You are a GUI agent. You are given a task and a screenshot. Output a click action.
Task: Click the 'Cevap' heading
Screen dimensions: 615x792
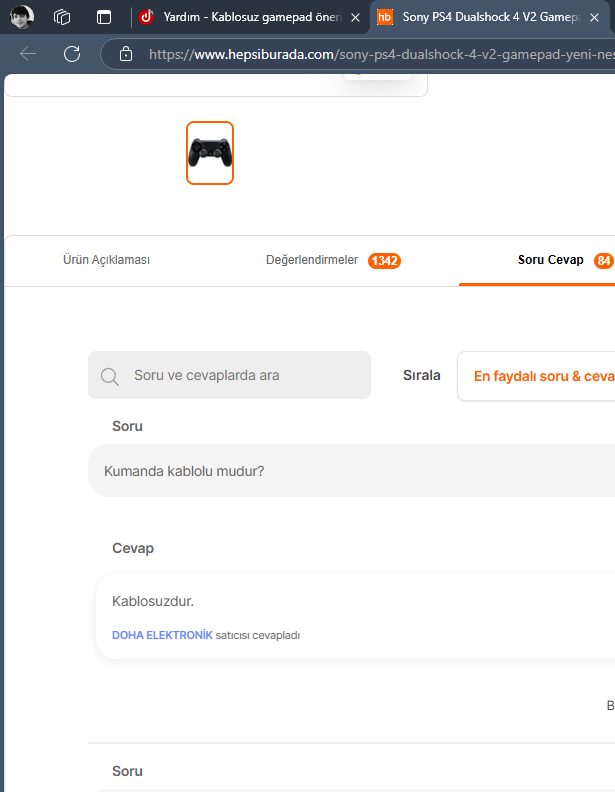(133, 549)
